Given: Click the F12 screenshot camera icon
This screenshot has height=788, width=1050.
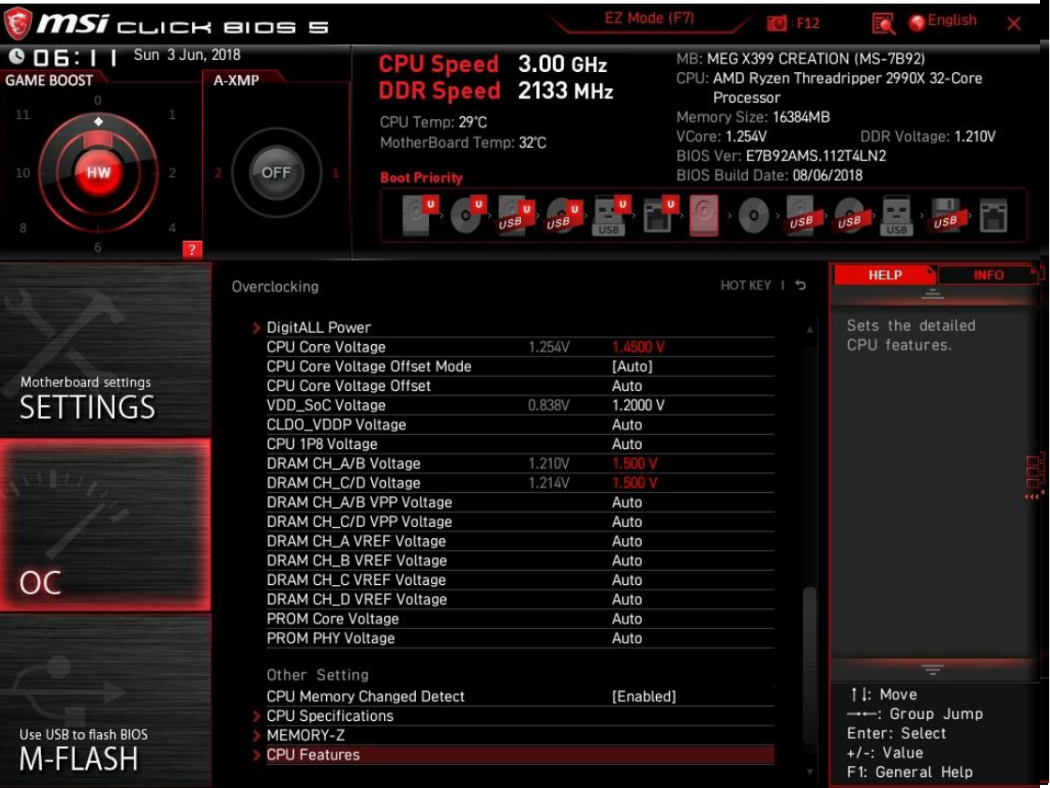Looking at the screenshot, I should click(x=777, y=23).
